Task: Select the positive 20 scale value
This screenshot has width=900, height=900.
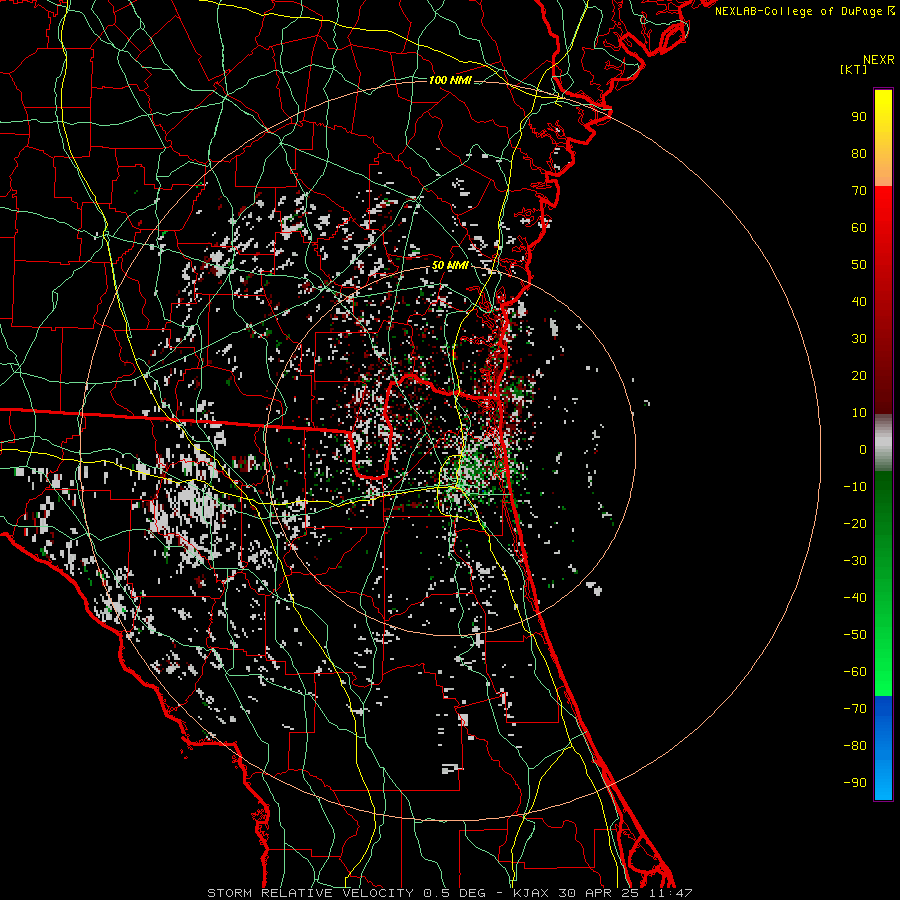Action: pos(859,375)
